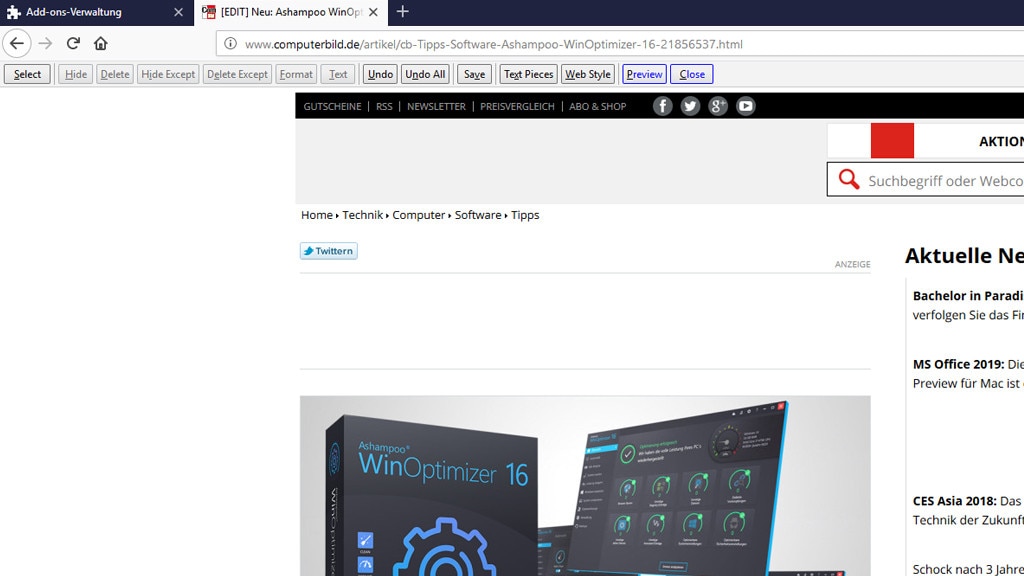
Task: Close the Add-ons-Verwaltung tab
Action: point(178,12)
